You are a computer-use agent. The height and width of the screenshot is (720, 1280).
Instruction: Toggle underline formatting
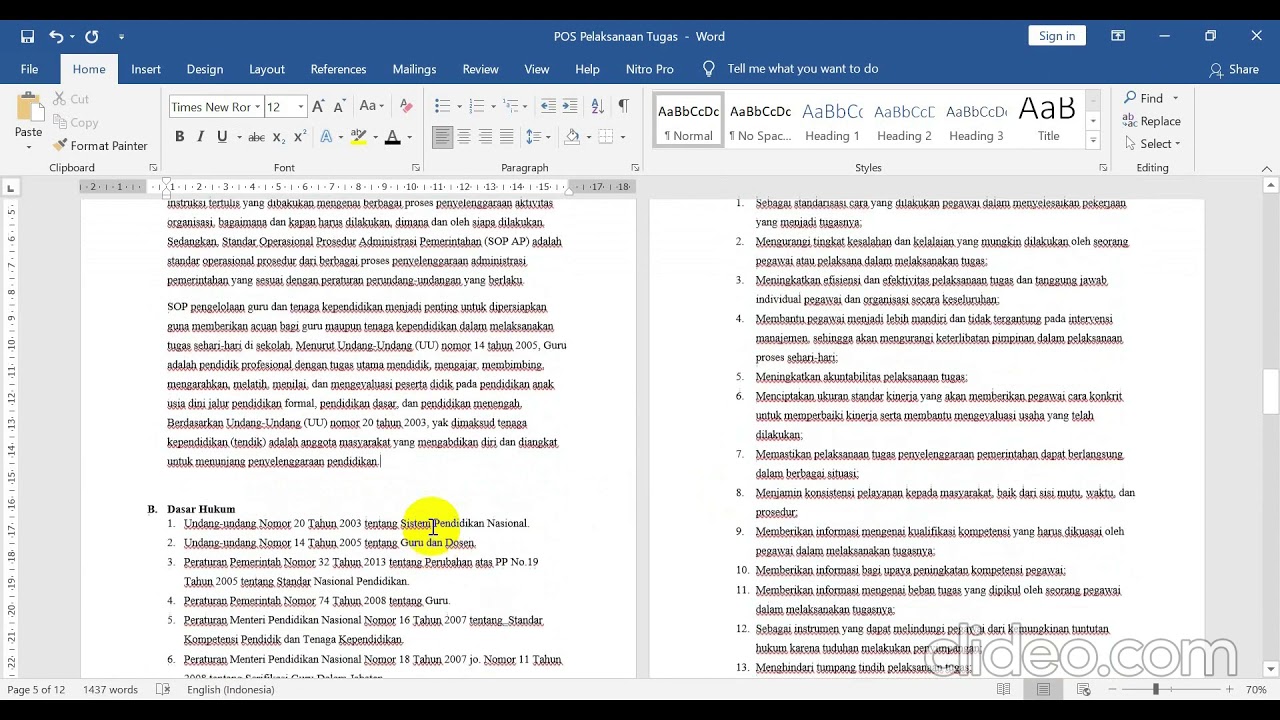(x=221, y=137)
